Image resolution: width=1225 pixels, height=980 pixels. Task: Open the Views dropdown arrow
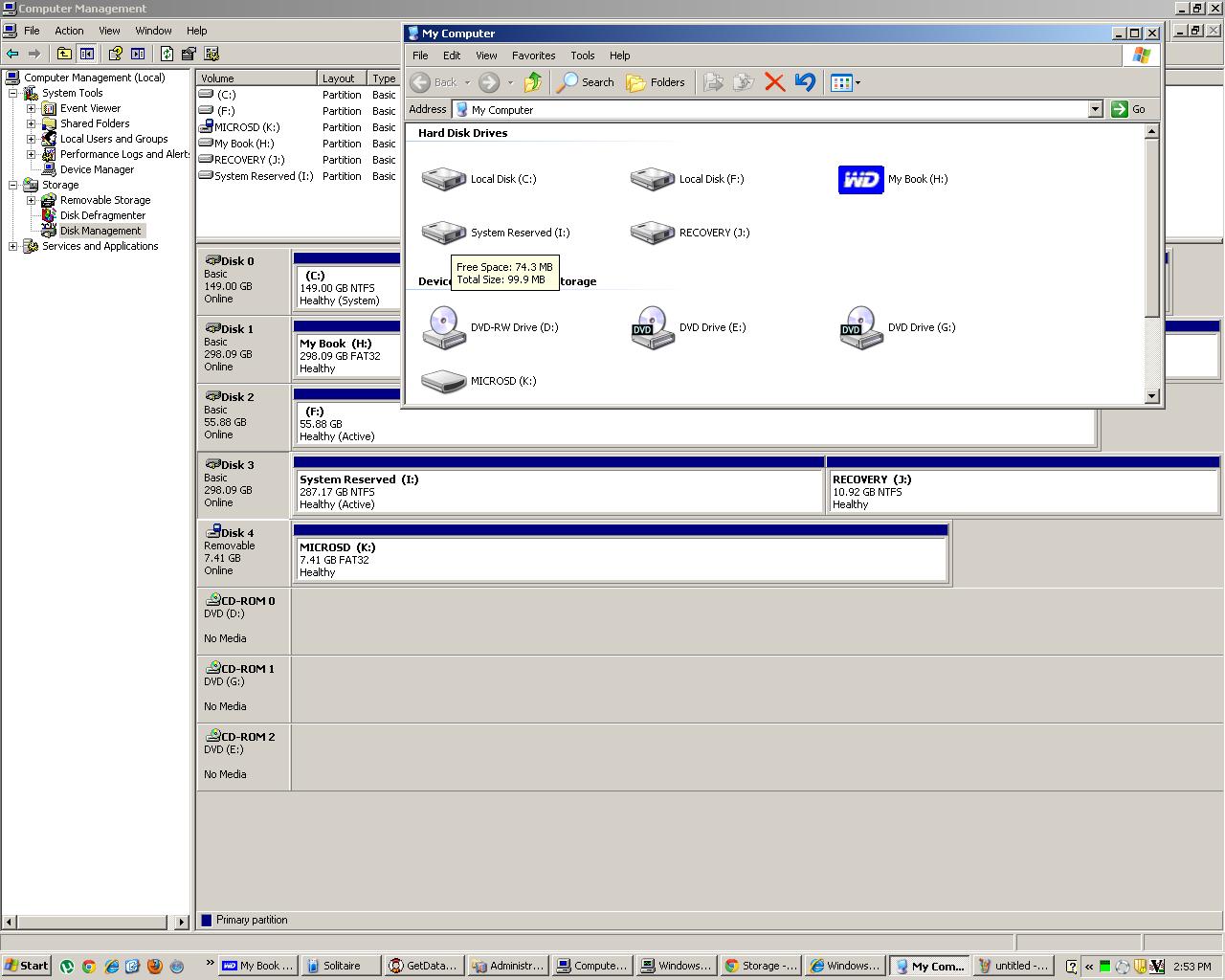(x=857, y=83)
